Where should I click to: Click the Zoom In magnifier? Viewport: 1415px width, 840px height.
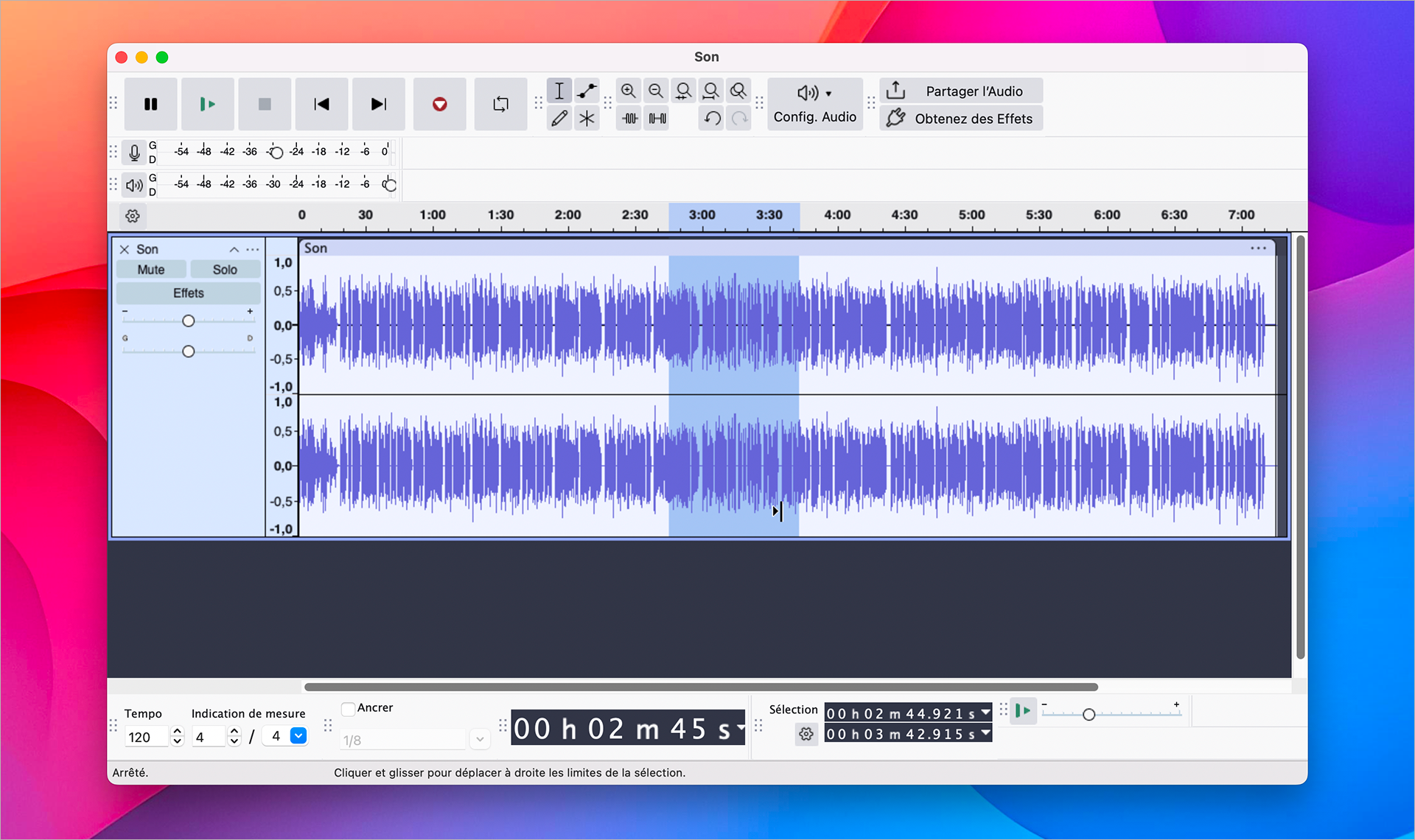(x=628, y=91)
